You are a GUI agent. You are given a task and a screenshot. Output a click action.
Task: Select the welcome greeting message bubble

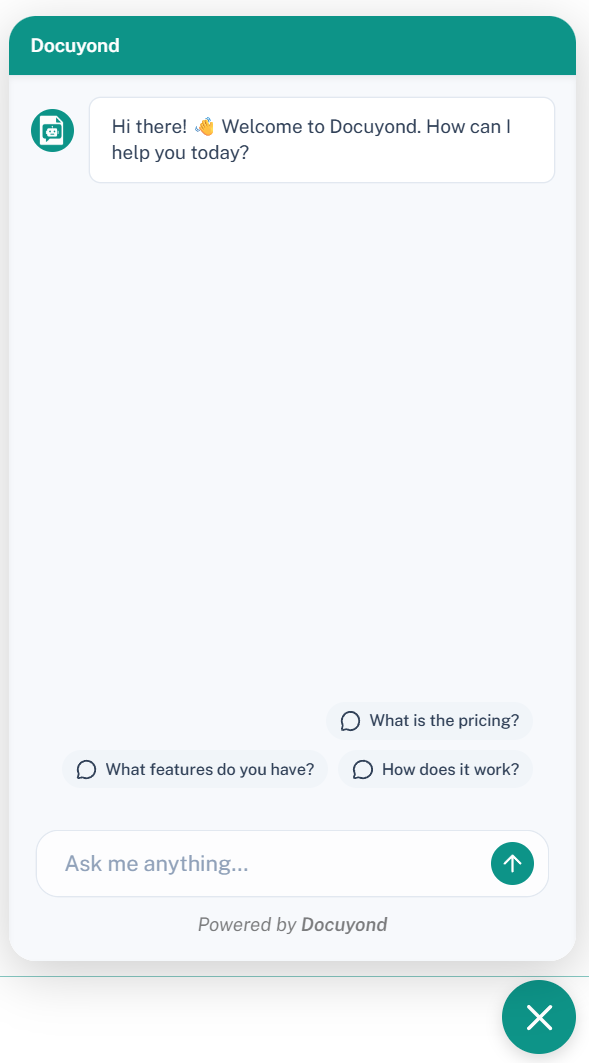[321, 139]
